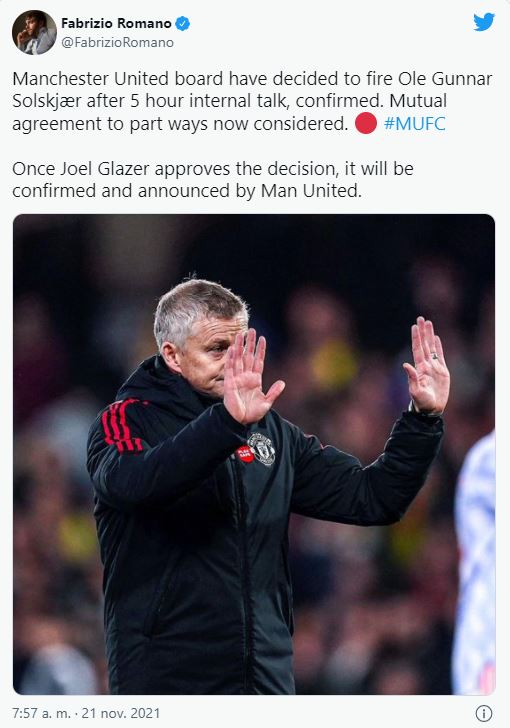Open Fabrizio Romano's profile avatar
Viewport: 510px width, 728px height.
pyautogui.click(x=34, y=32)
